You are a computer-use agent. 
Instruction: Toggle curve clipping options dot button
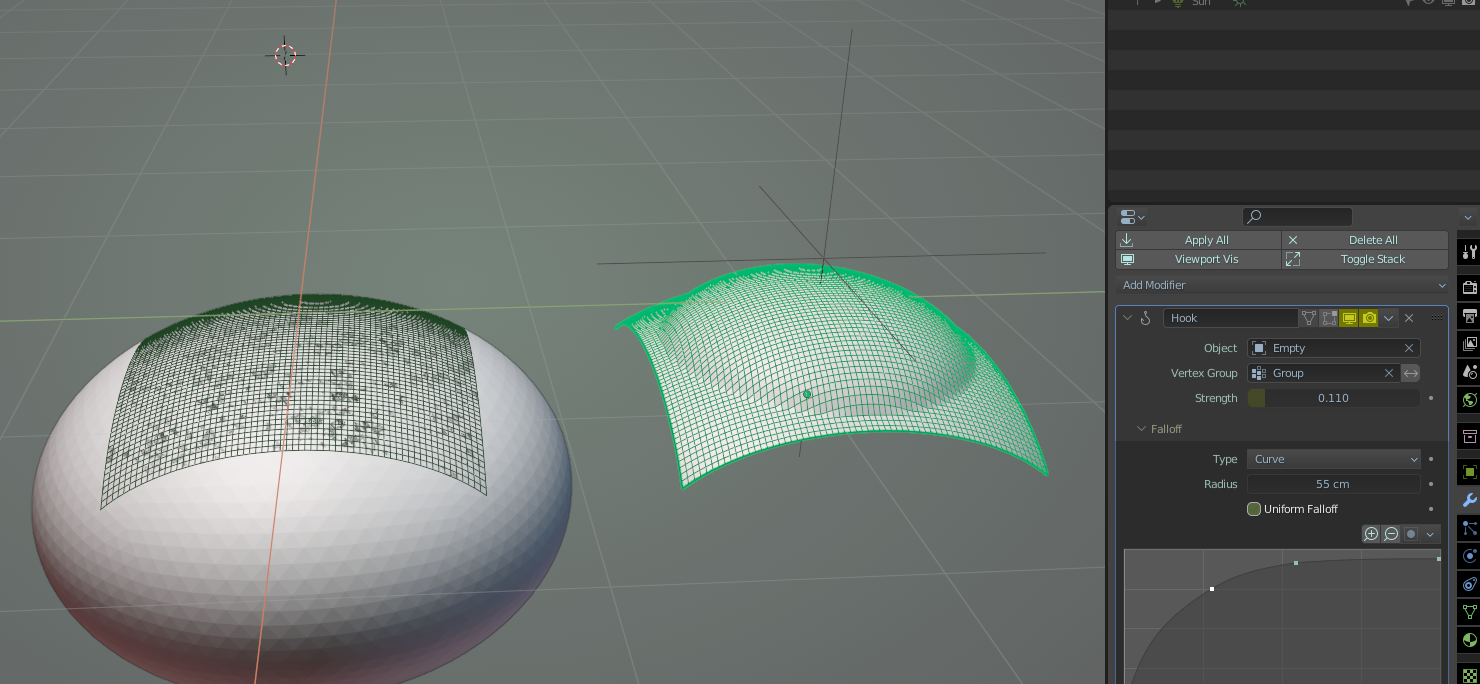[x=1411, y=534]
